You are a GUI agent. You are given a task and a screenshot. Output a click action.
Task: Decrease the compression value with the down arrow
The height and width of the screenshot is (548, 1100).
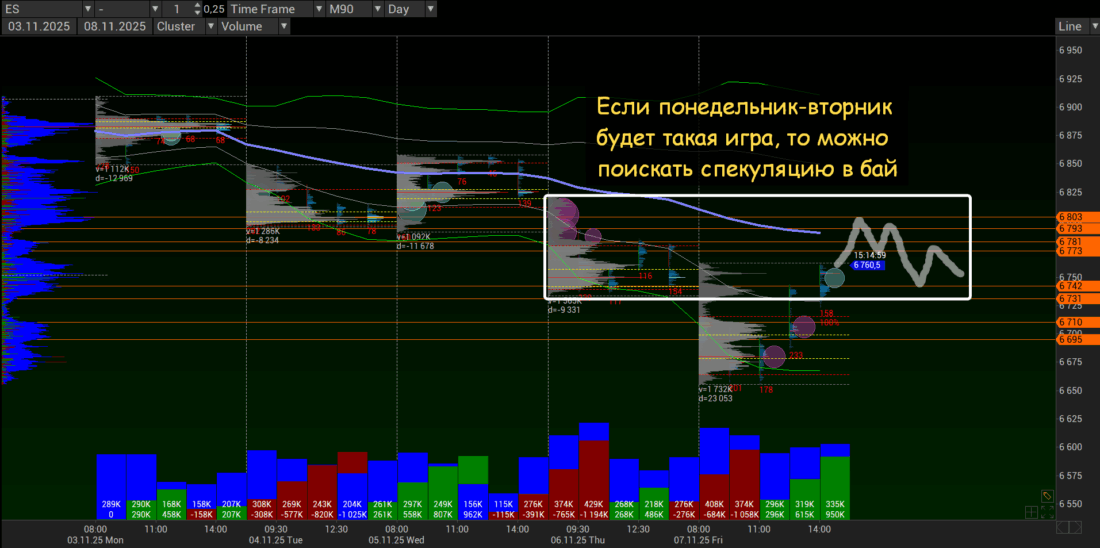[197, 13]
